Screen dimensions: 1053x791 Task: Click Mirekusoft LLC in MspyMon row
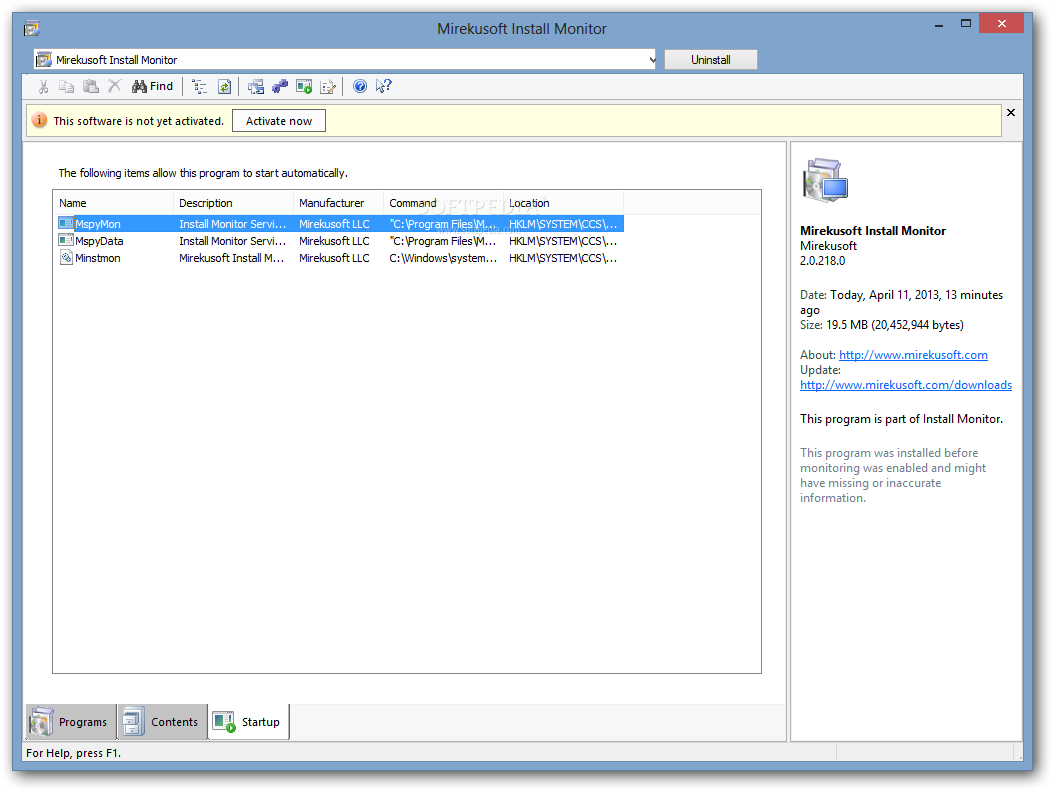point(334,224)
